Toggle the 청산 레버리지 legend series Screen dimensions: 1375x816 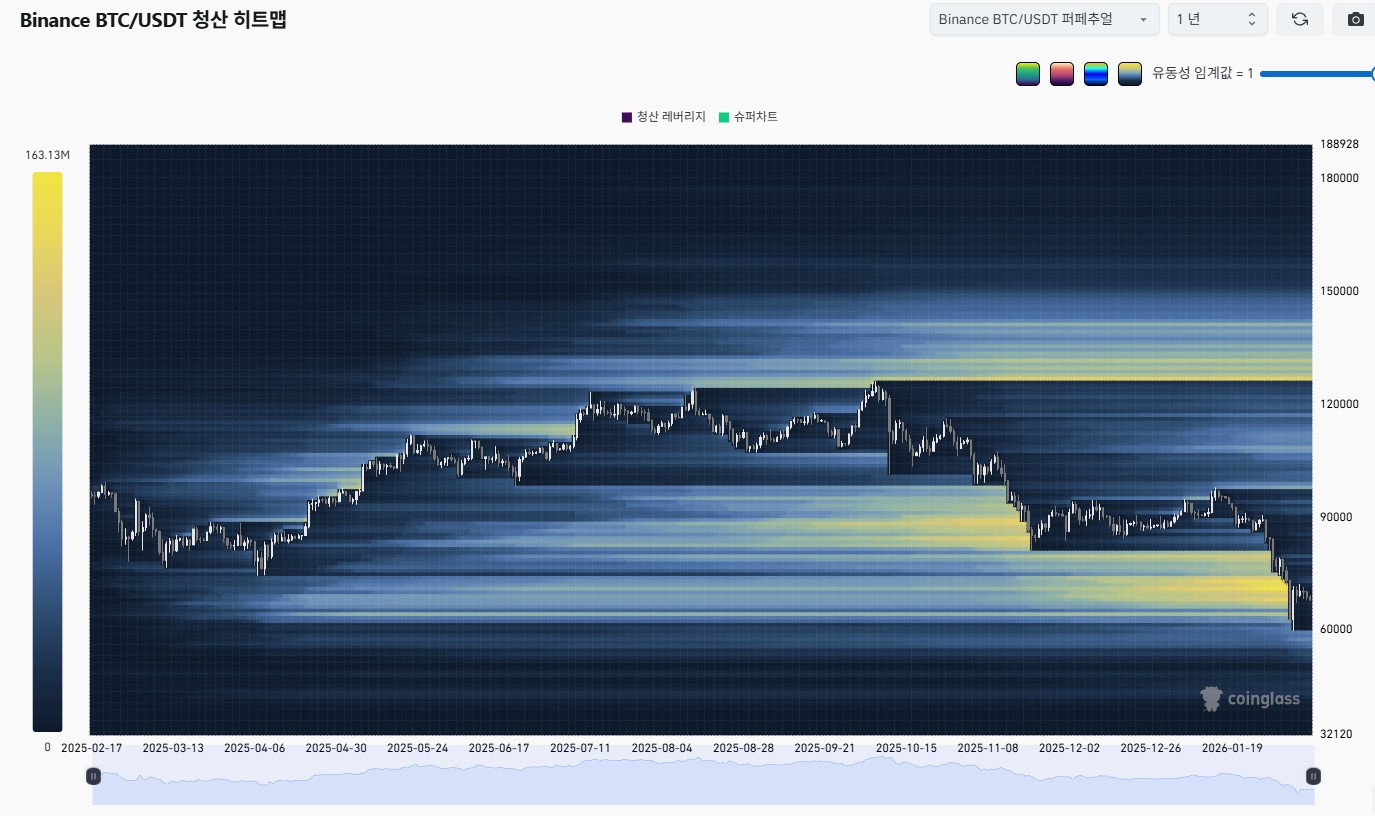tap(663, 117)
